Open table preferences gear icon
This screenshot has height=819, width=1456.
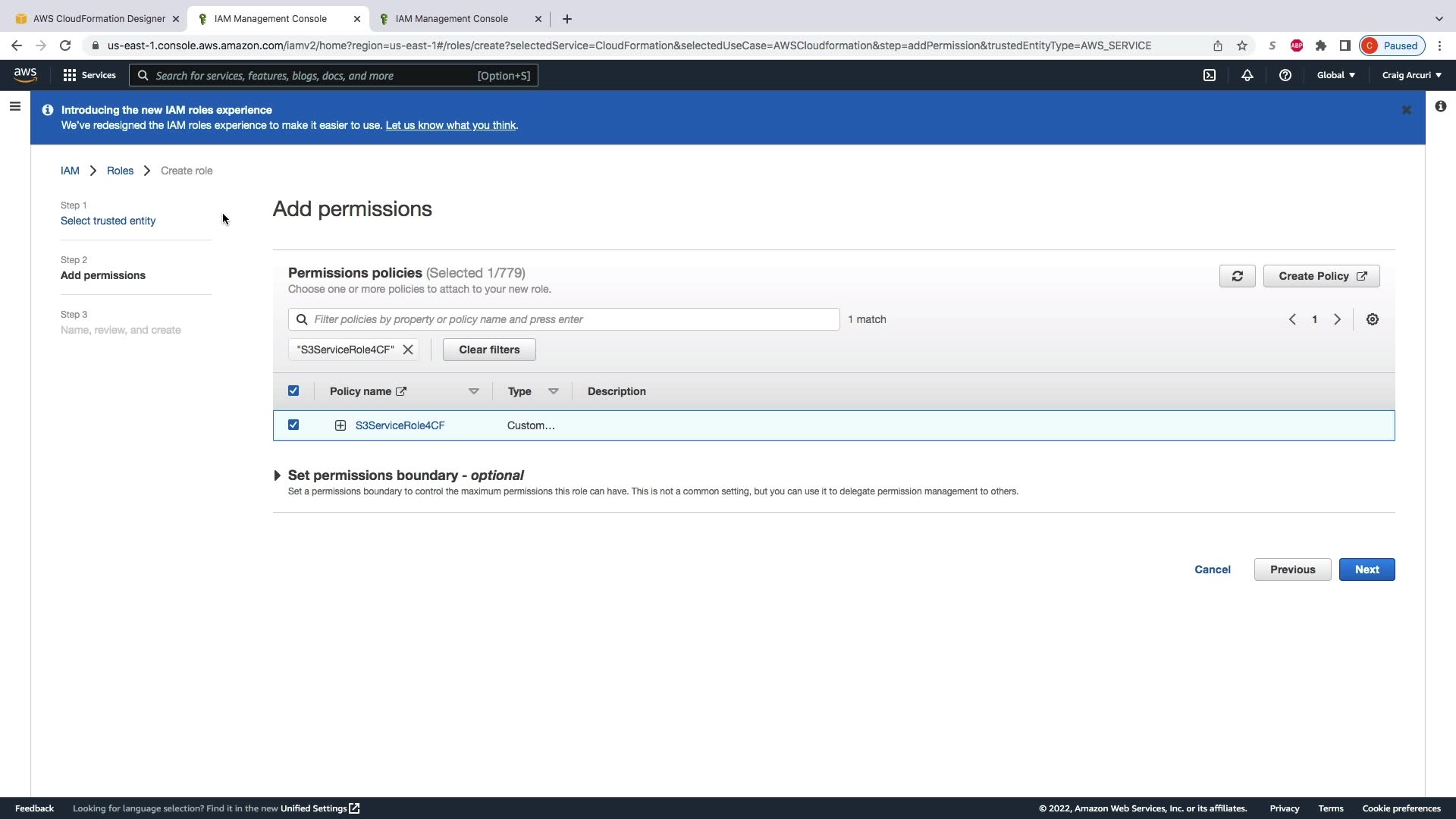pyautogui.click(x=1372, y=319)
